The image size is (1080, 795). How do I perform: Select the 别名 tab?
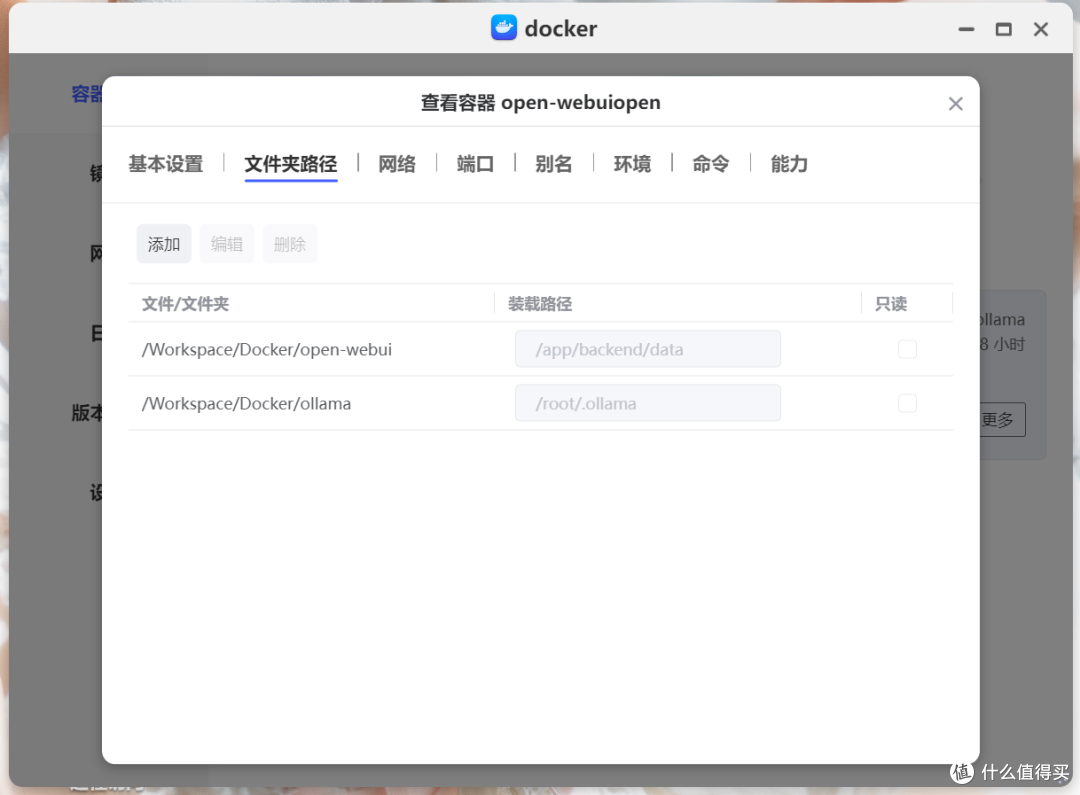(554, 164)
